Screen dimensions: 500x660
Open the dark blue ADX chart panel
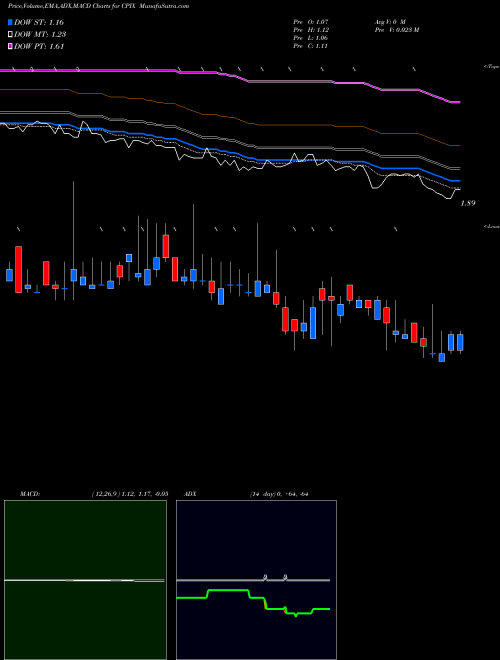(256, 580)
